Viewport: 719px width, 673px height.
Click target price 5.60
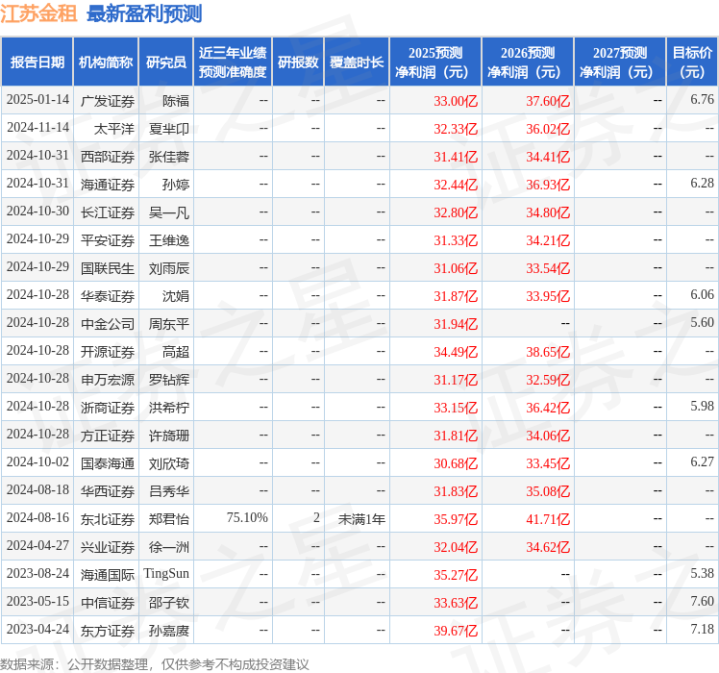click(702, 323)
